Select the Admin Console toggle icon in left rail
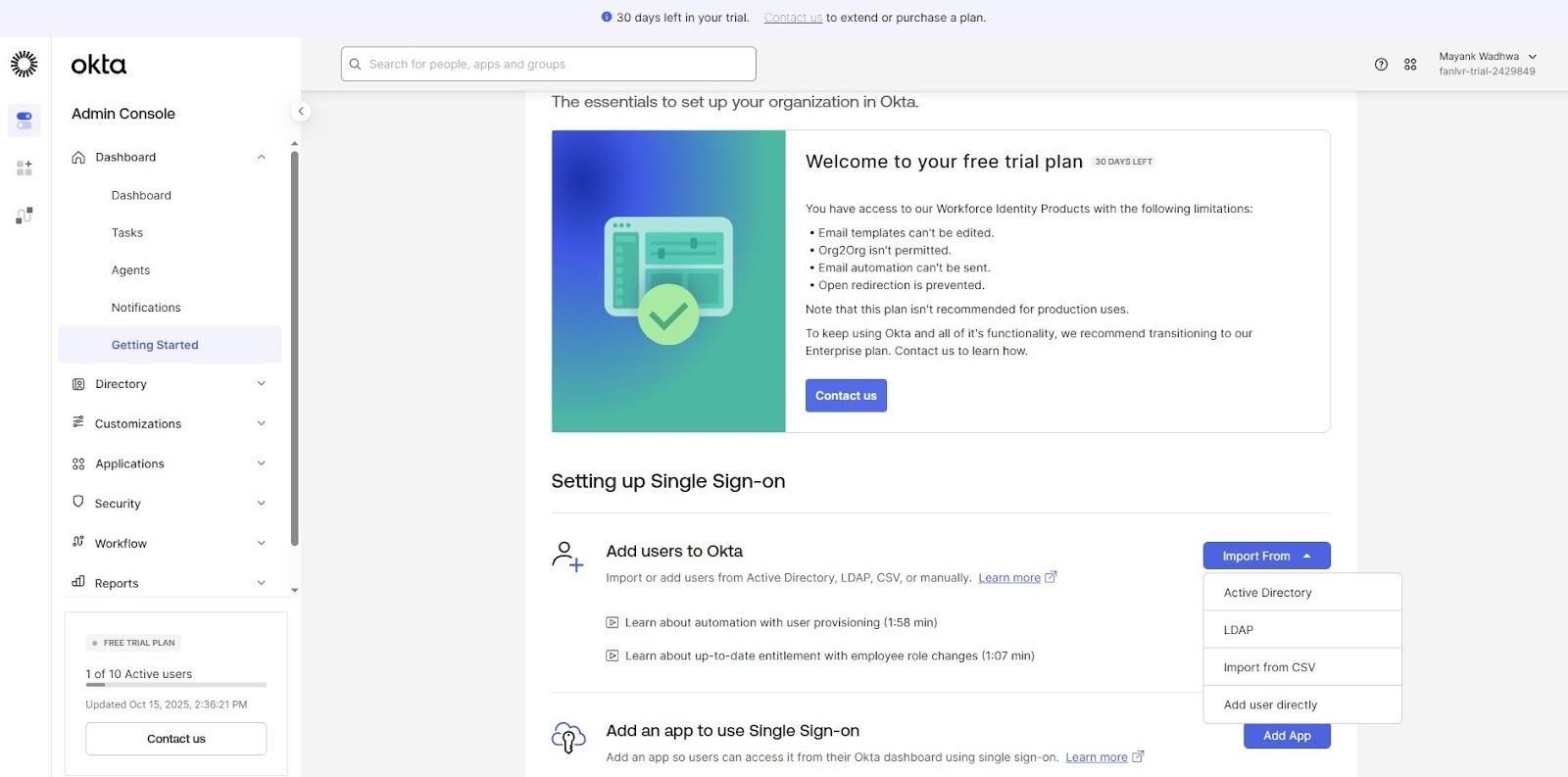The height and width of the screenshot is (777, 1568). (24, 121)
